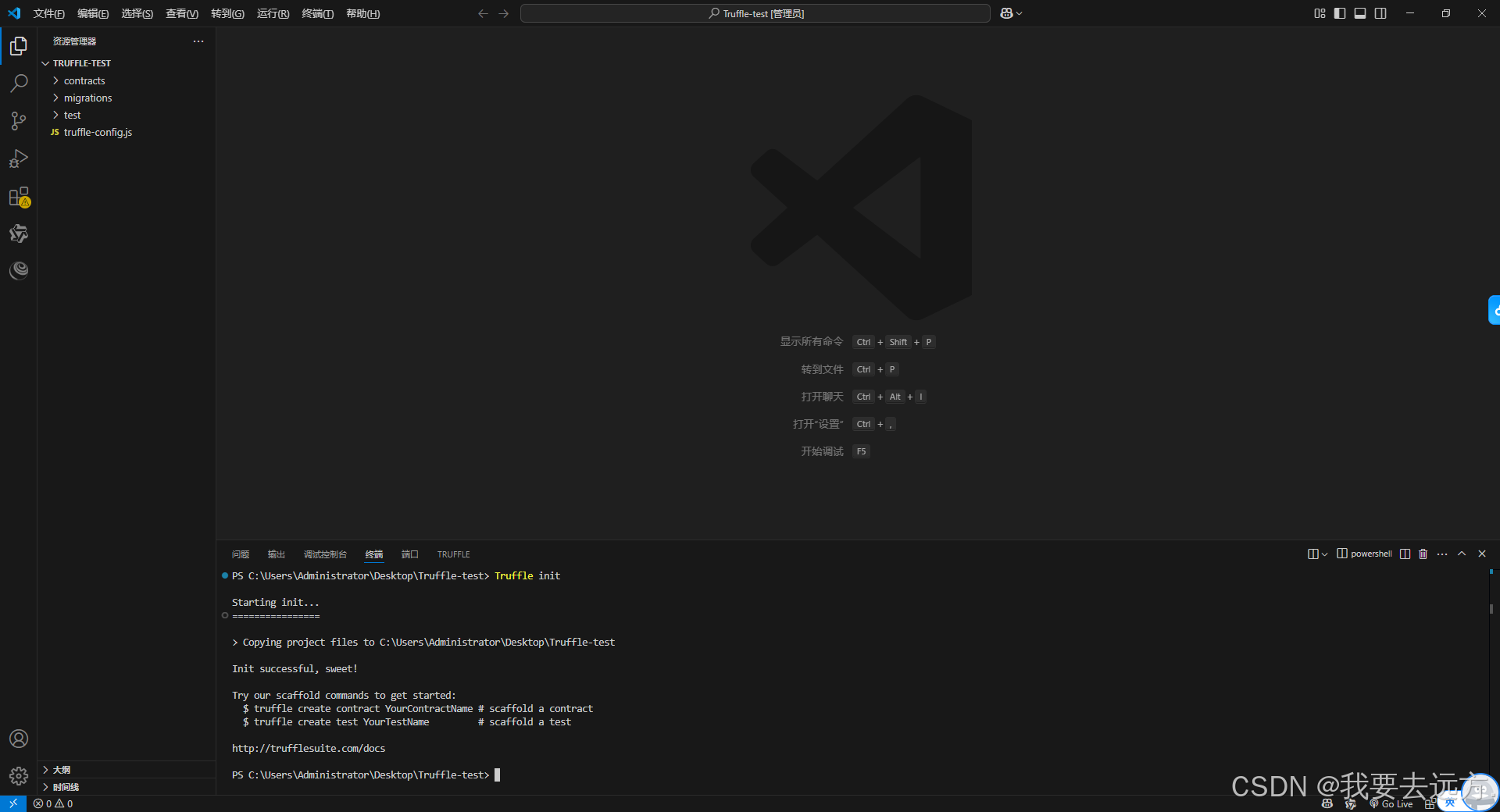Open the truffle-config.js file

(x=127, y=132)
